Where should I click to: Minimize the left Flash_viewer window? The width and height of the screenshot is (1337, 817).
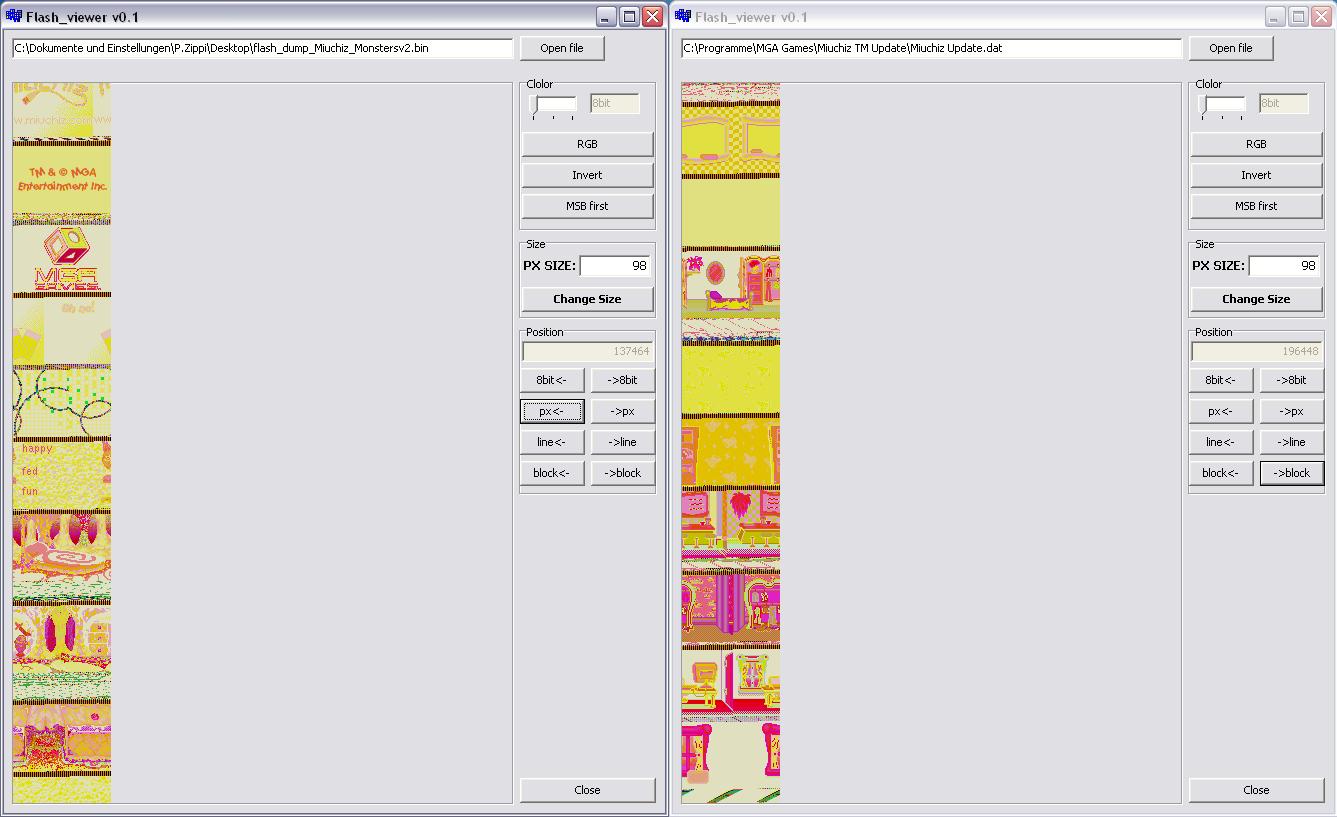pyautogui.click(x=606, y=16)
